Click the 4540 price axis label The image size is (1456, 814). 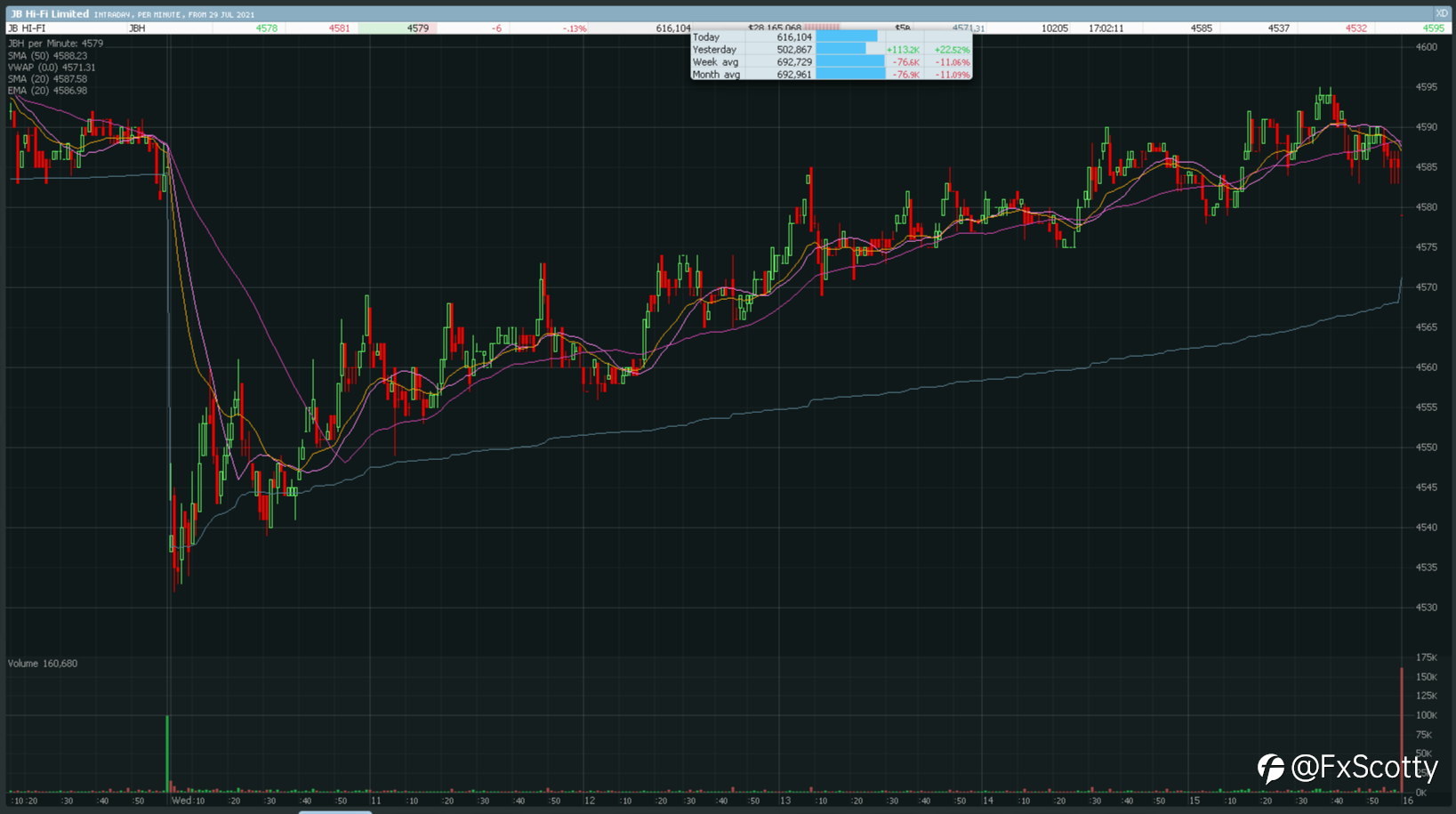click(x=1427, y=528)
